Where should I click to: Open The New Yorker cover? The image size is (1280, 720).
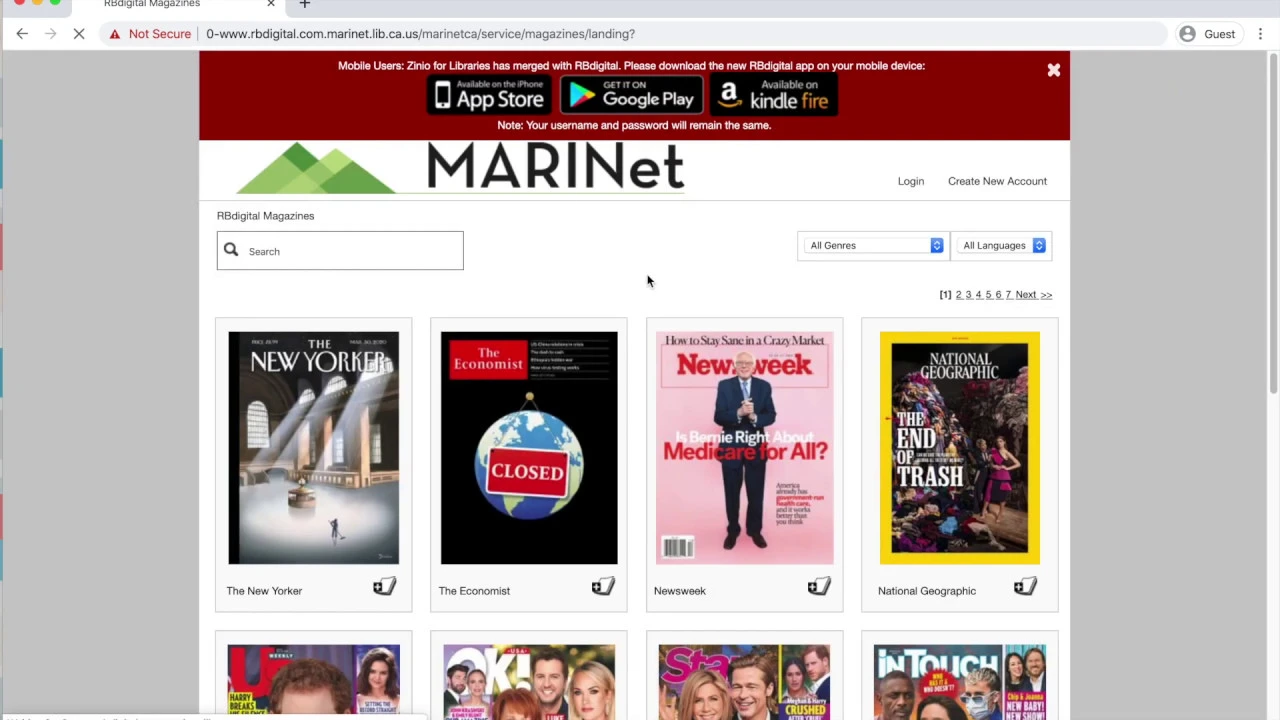point(313,448)
